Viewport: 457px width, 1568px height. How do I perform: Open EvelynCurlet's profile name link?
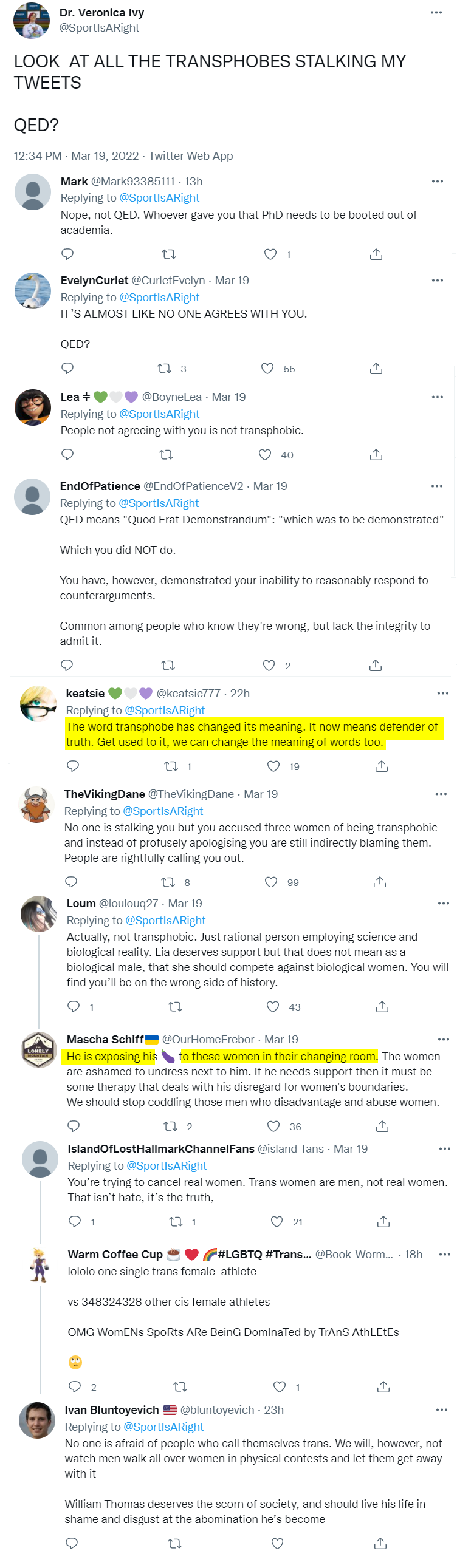tap(94, 281)
